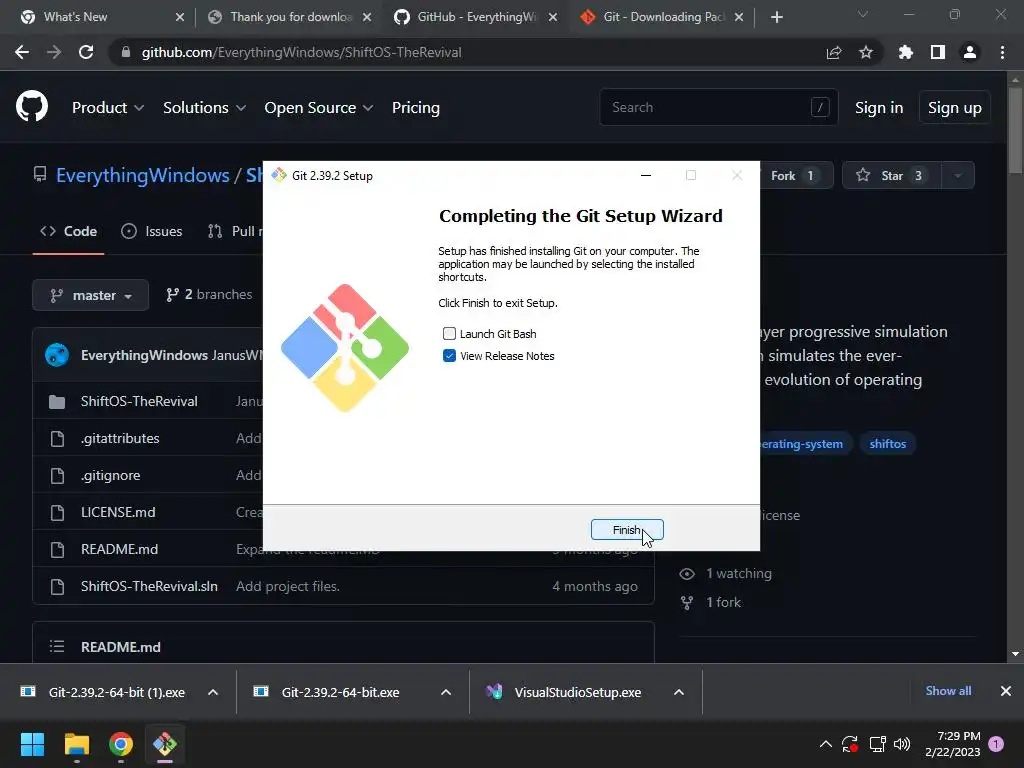Expand VisualStudioSetup.exe download options
Viewport: 1024px width, 768px height.
click(679, 692)
